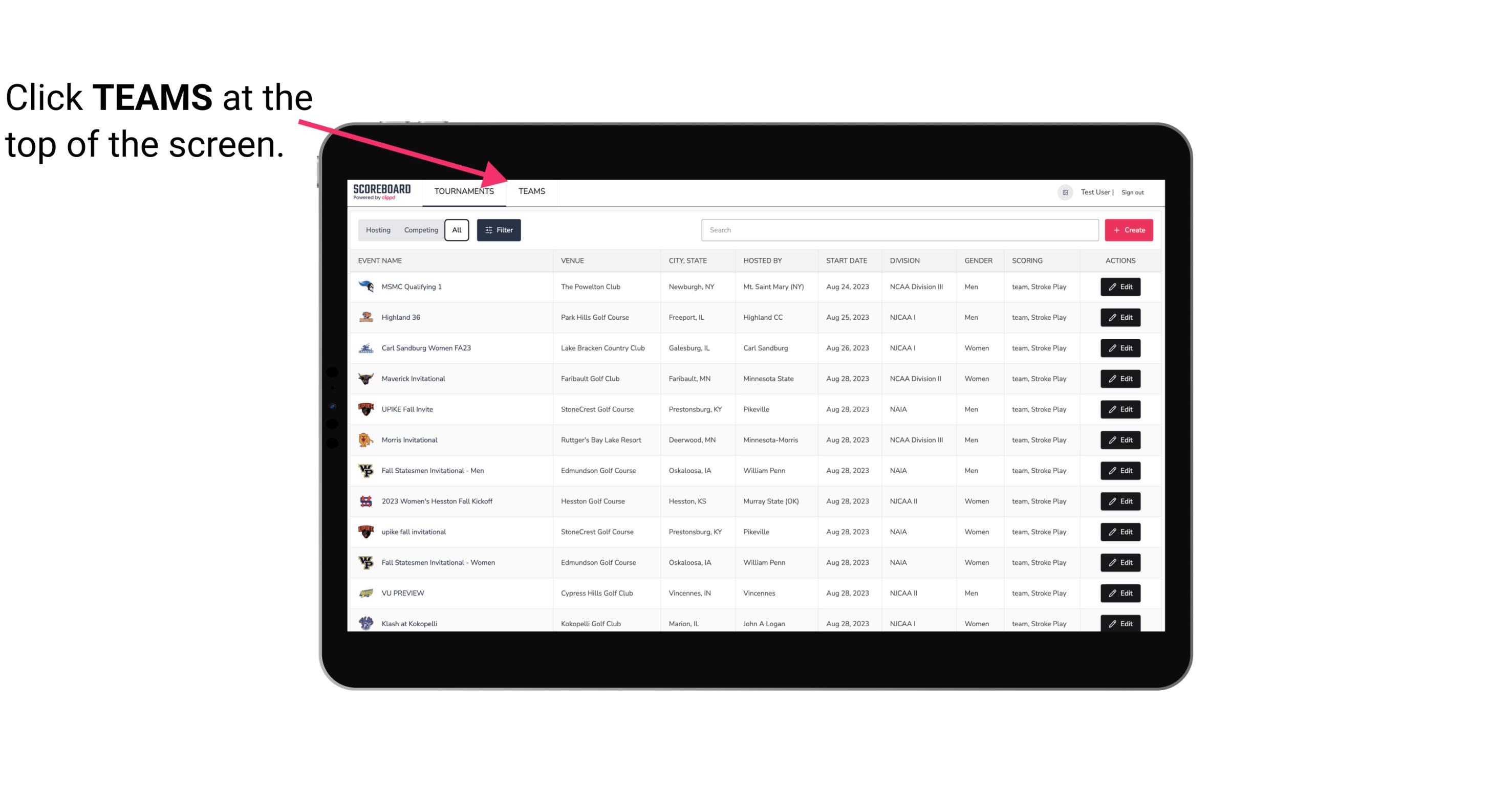Viewport: 1510px width, 812px height.
Task: Click the Create button
Action: (1128, 229)
